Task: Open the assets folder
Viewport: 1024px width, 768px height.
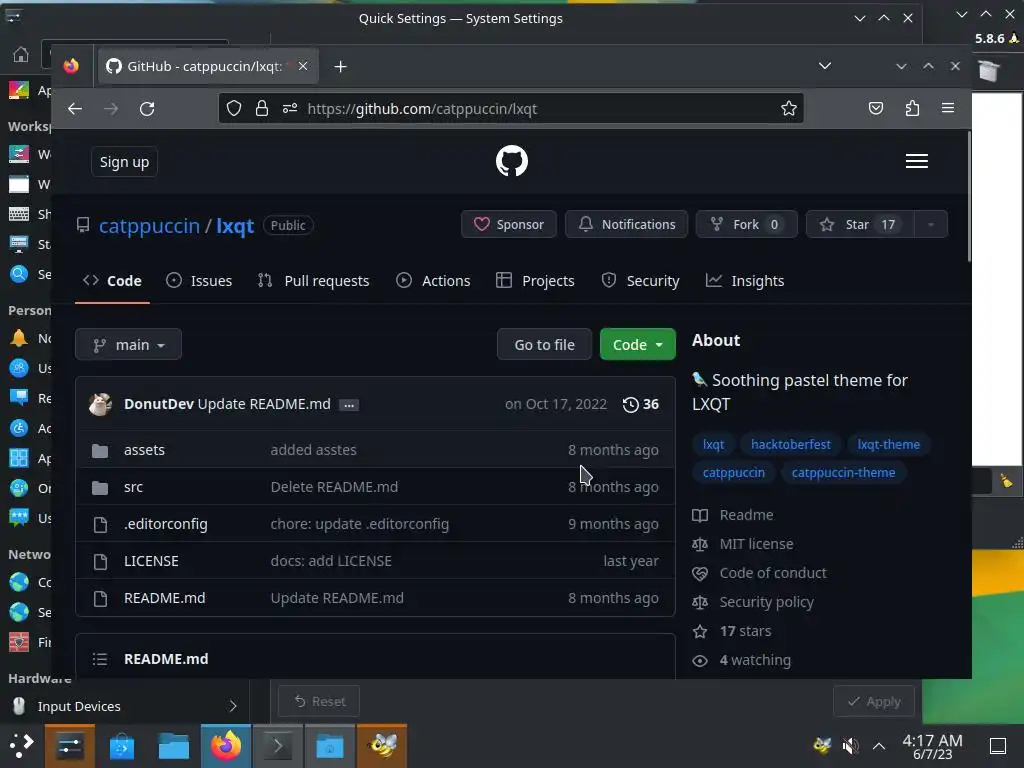Action: pos(144,450)
